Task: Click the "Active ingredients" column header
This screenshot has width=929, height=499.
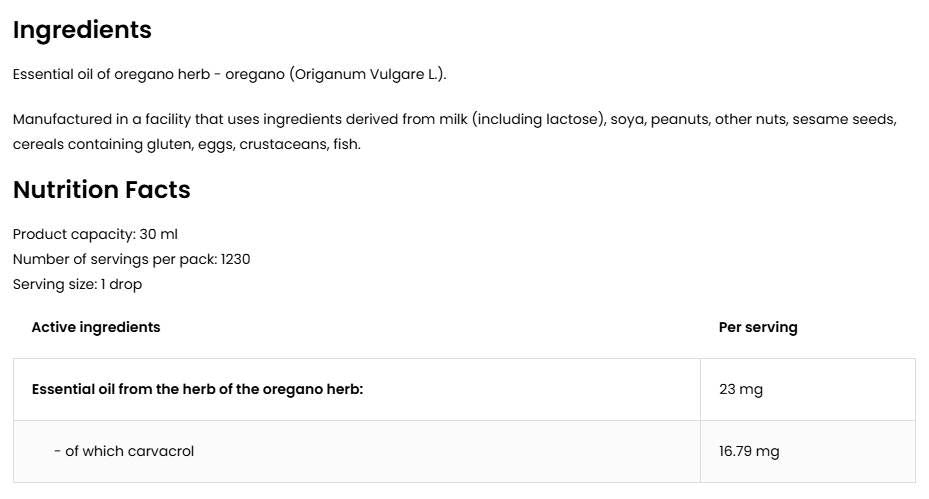Action: [96, 327]
